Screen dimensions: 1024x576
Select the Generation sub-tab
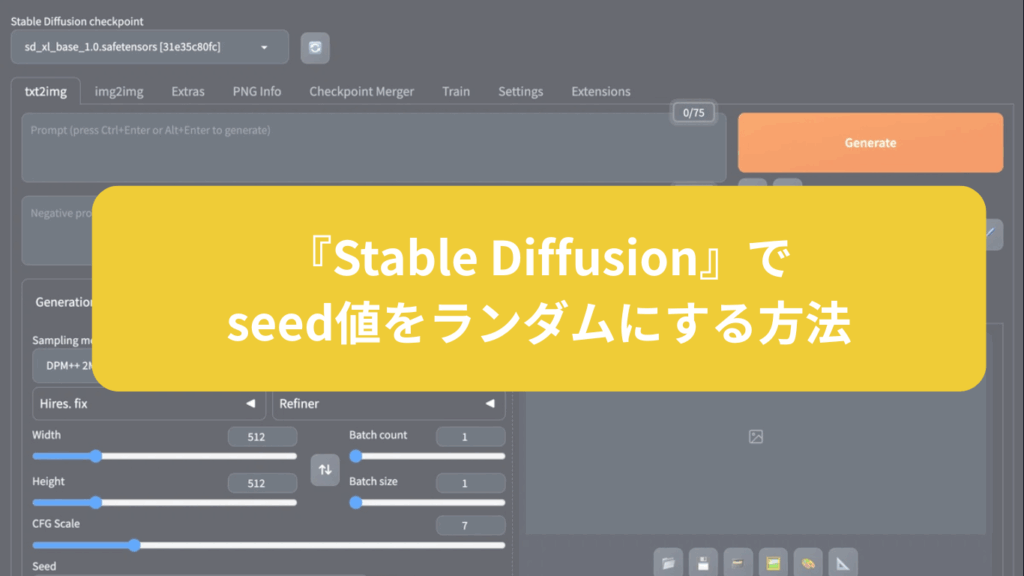pyautogui.click(x=63, y=302)
